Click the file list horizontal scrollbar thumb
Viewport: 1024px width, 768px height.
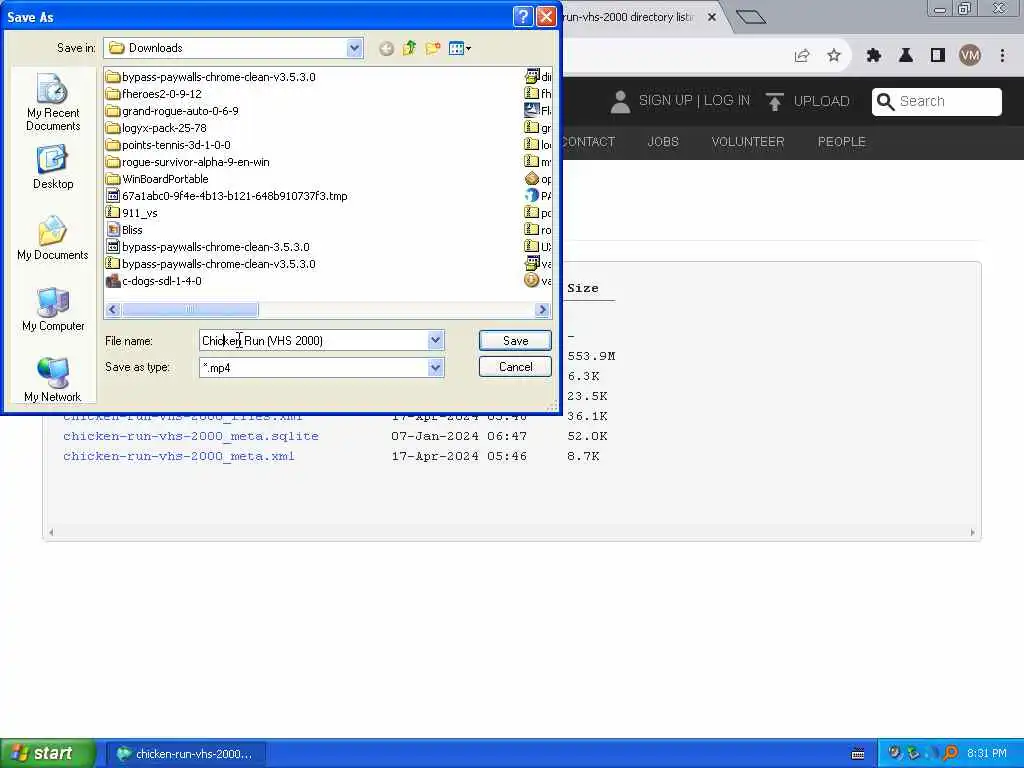(x=190, y=310)
